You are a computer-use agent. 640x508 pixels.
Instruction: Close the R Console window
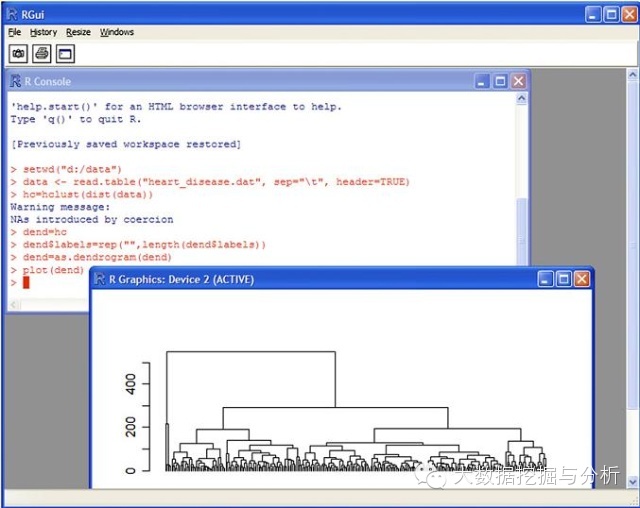click(518, 81)
